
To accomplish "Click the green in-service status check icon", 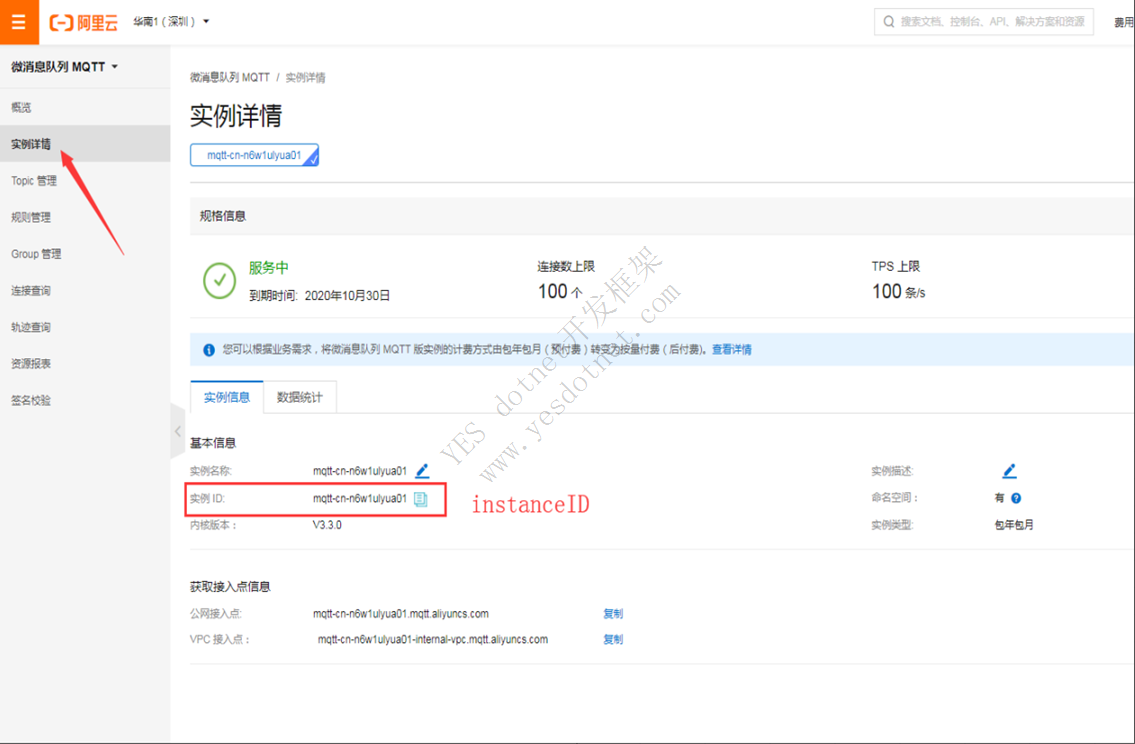I will (x=219, y=281).
